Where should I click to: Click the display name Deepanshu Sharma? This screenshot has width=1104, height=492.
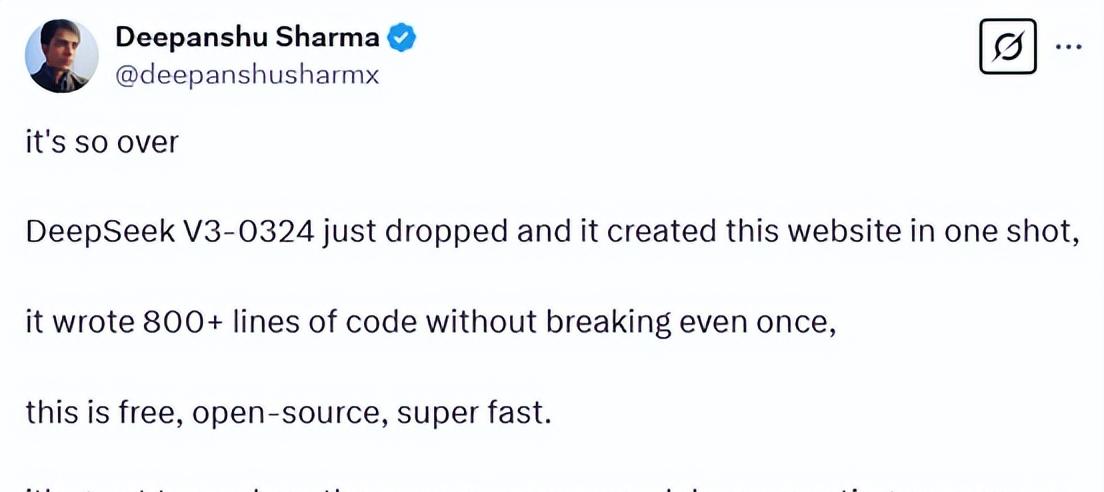click(x=248, y=38)
